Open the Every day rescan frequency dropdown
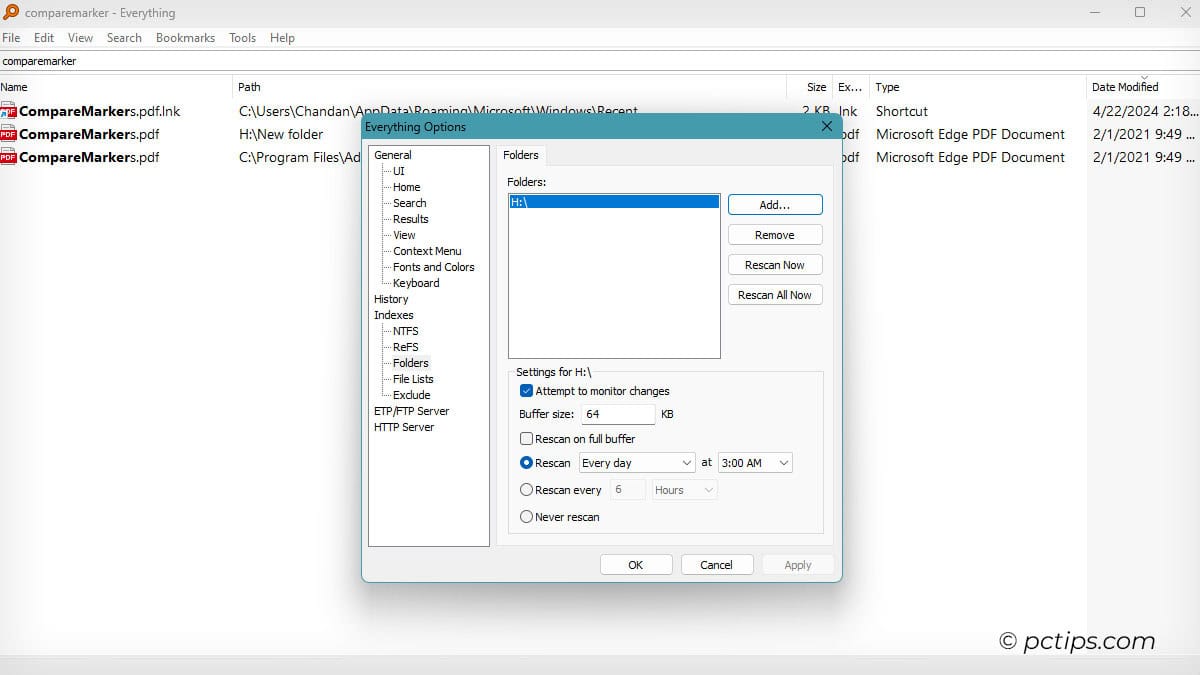Screen dimensions: 1200x675 coord(637,462)
